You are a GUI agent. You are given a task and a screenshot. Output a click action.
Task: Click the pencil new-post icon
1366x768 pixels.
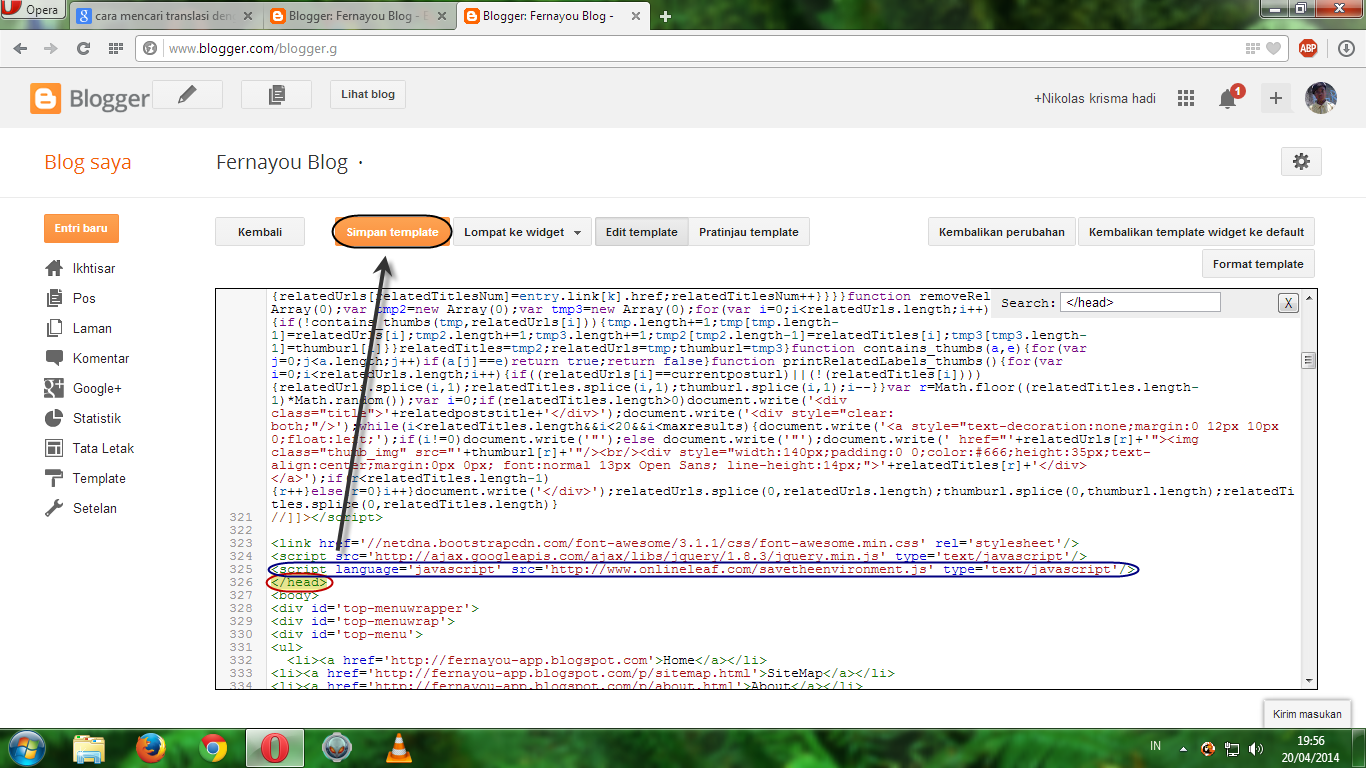(x=187, y=95)
